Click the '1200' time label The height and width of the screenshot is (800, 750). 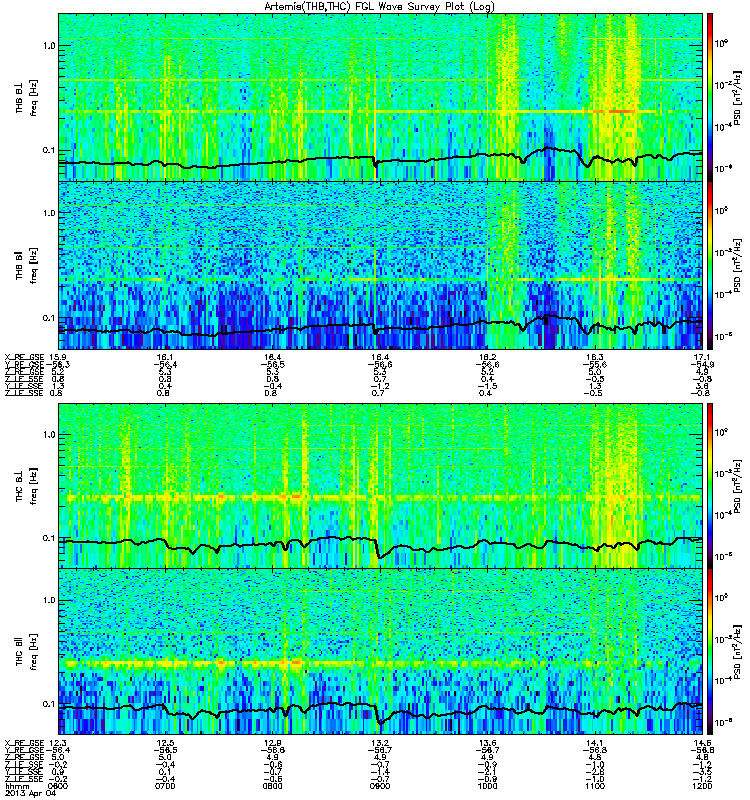point(703,786)
